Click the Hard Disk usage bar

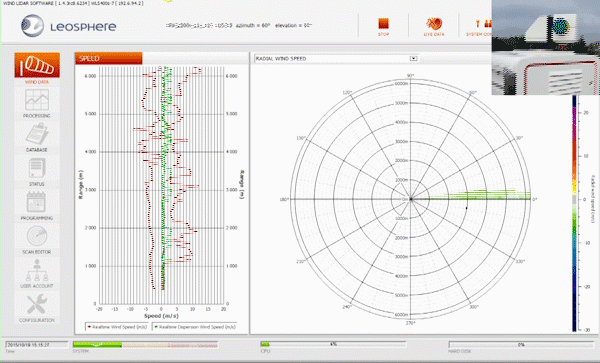(x=521, y=344)
